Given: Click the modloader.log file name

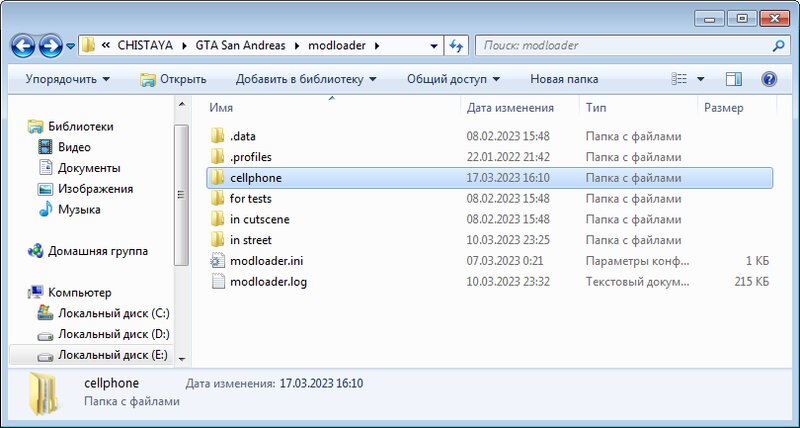Looking at the screenshot, I should [x=268, y=282].
